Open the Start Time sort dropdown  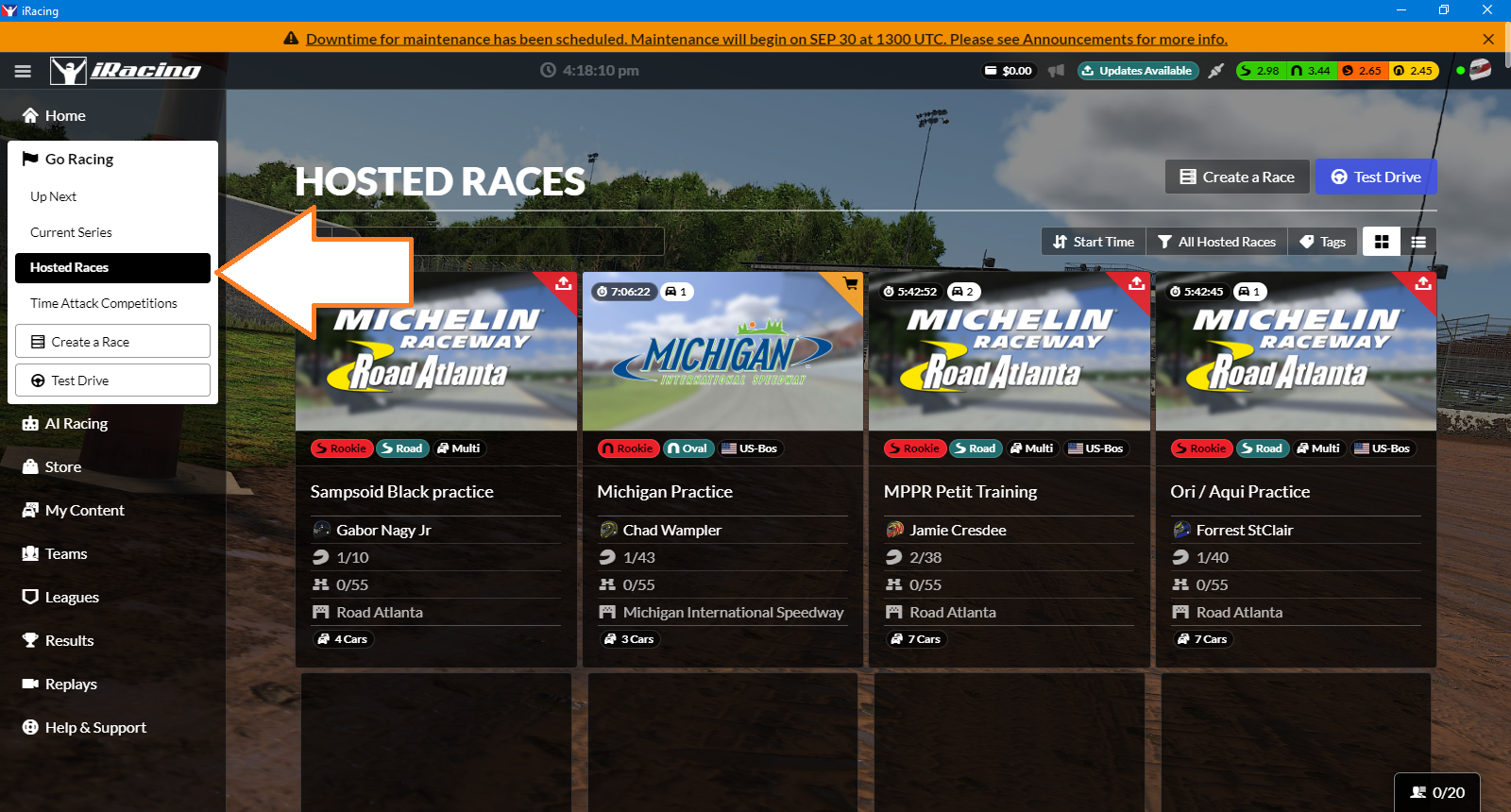point(1094,242)
